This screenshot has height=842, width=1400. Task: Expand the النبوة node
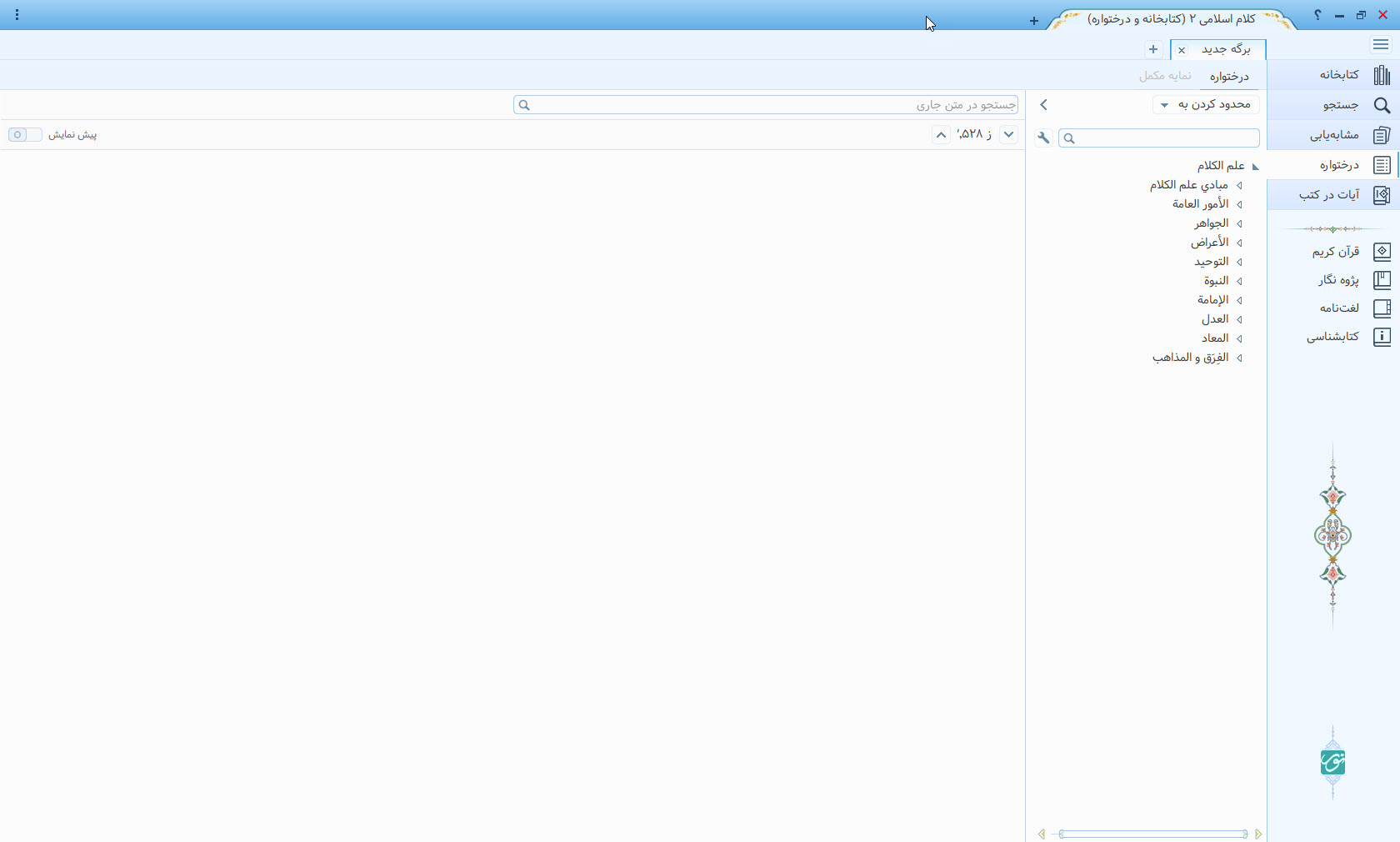click(x=1239, y=282)
